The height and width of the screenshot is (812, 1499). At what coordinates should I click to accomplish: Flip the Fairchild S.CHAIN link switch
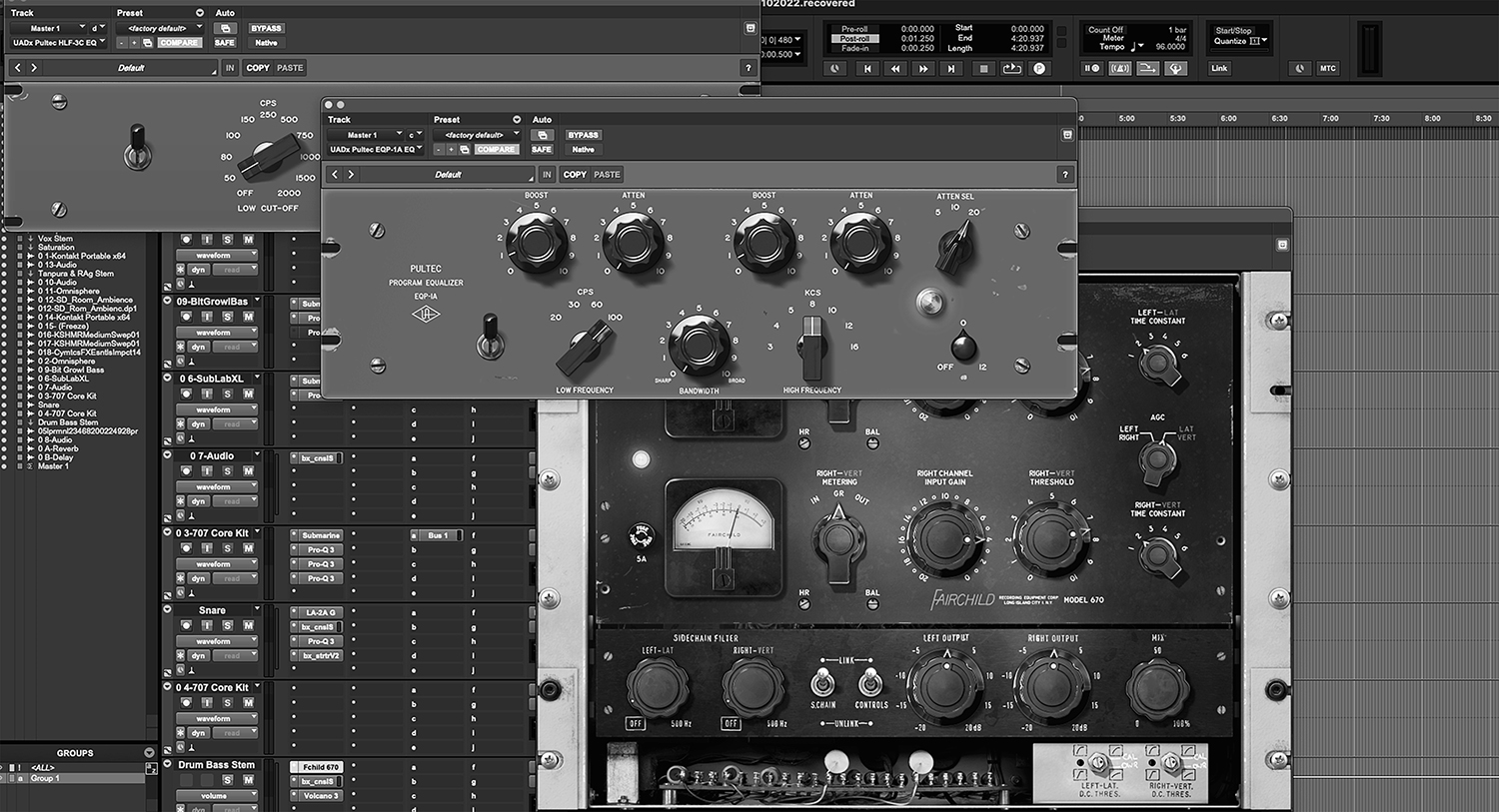tap(822, 681)
